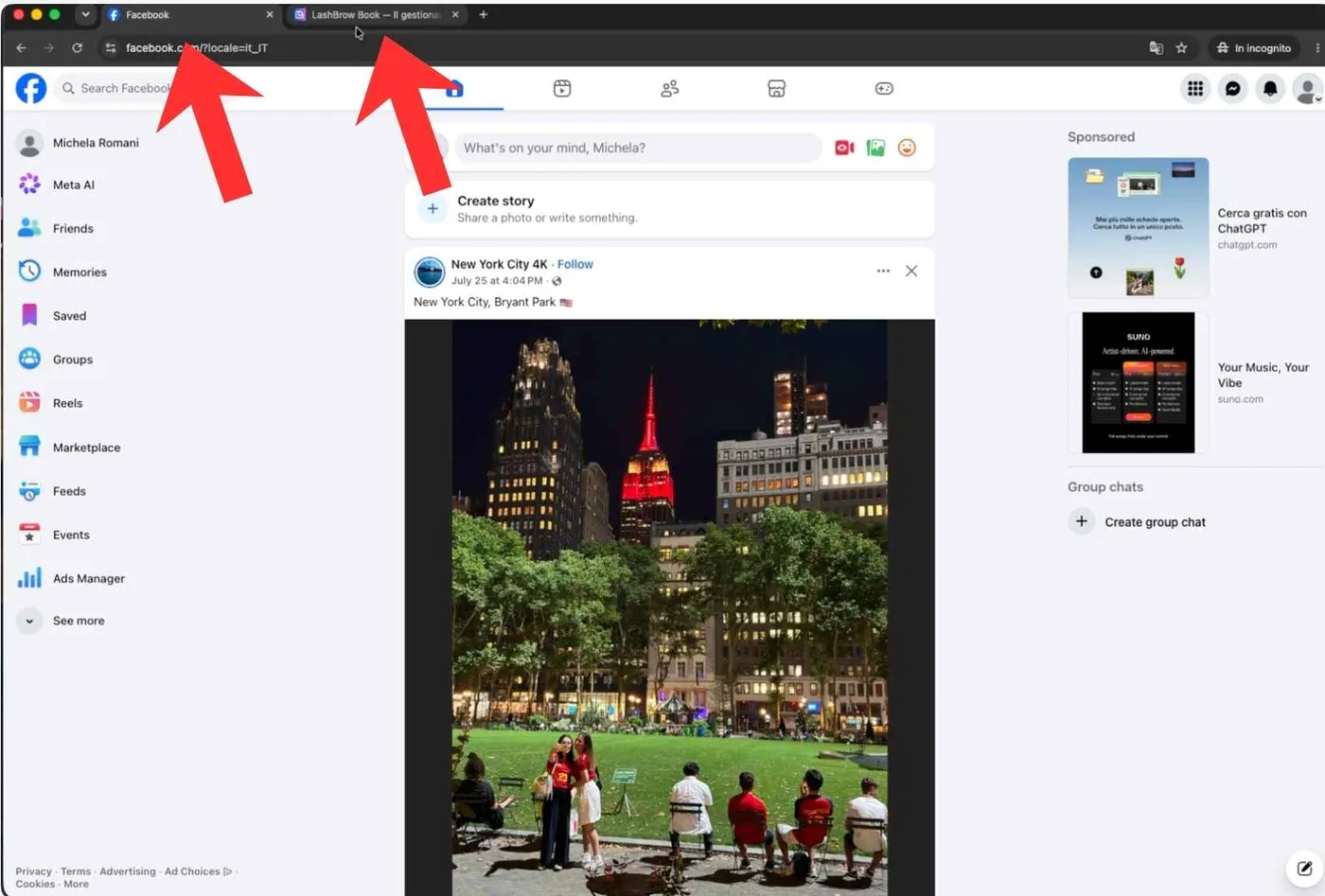The height and width of the screenshot is (896, 1325).
Task: Click the Feeling/activity emoji icon
Action: click(x=907, y=148)
